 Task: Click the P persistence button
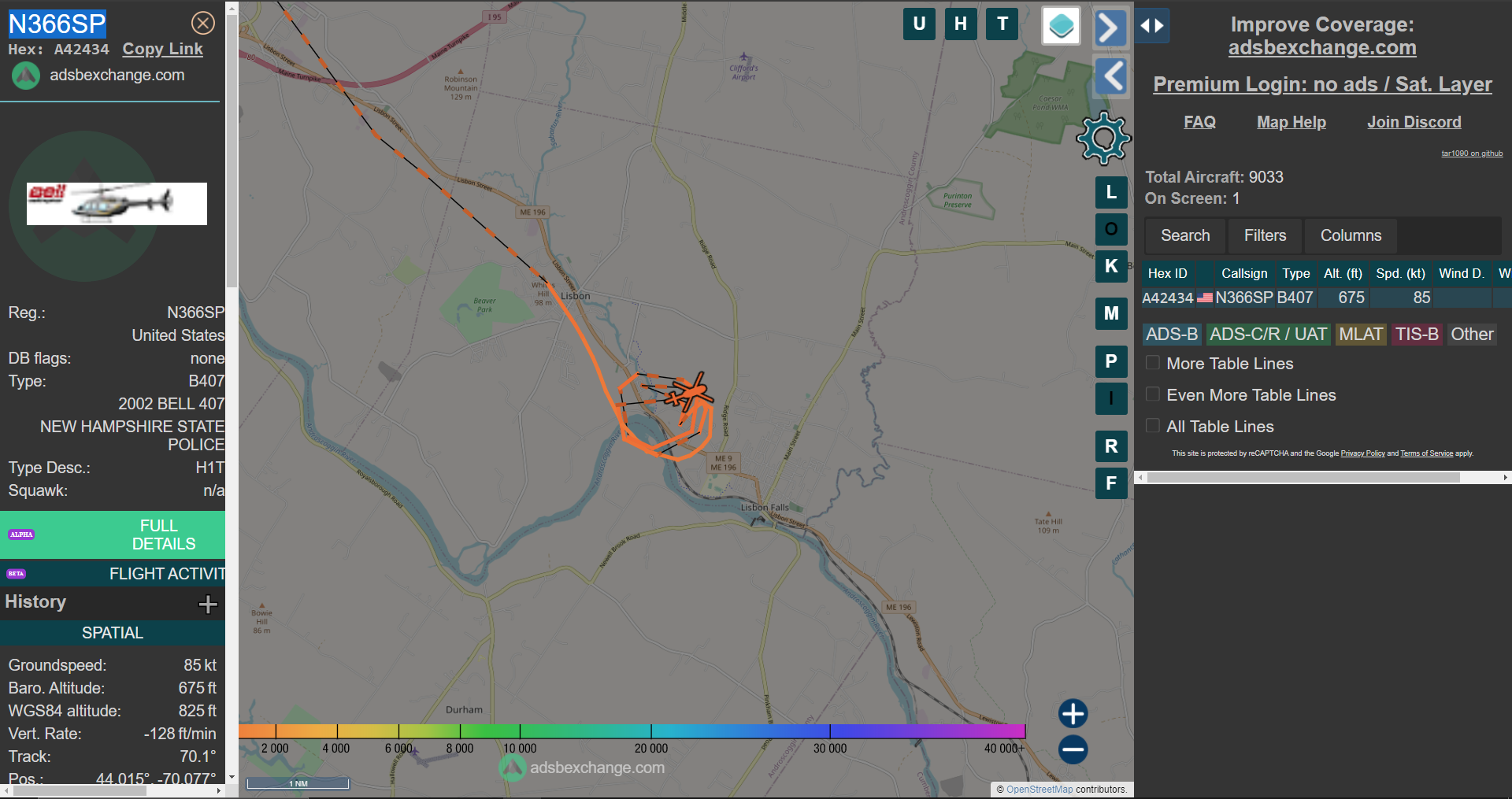pyautogui.click(x=1111, y=361)
